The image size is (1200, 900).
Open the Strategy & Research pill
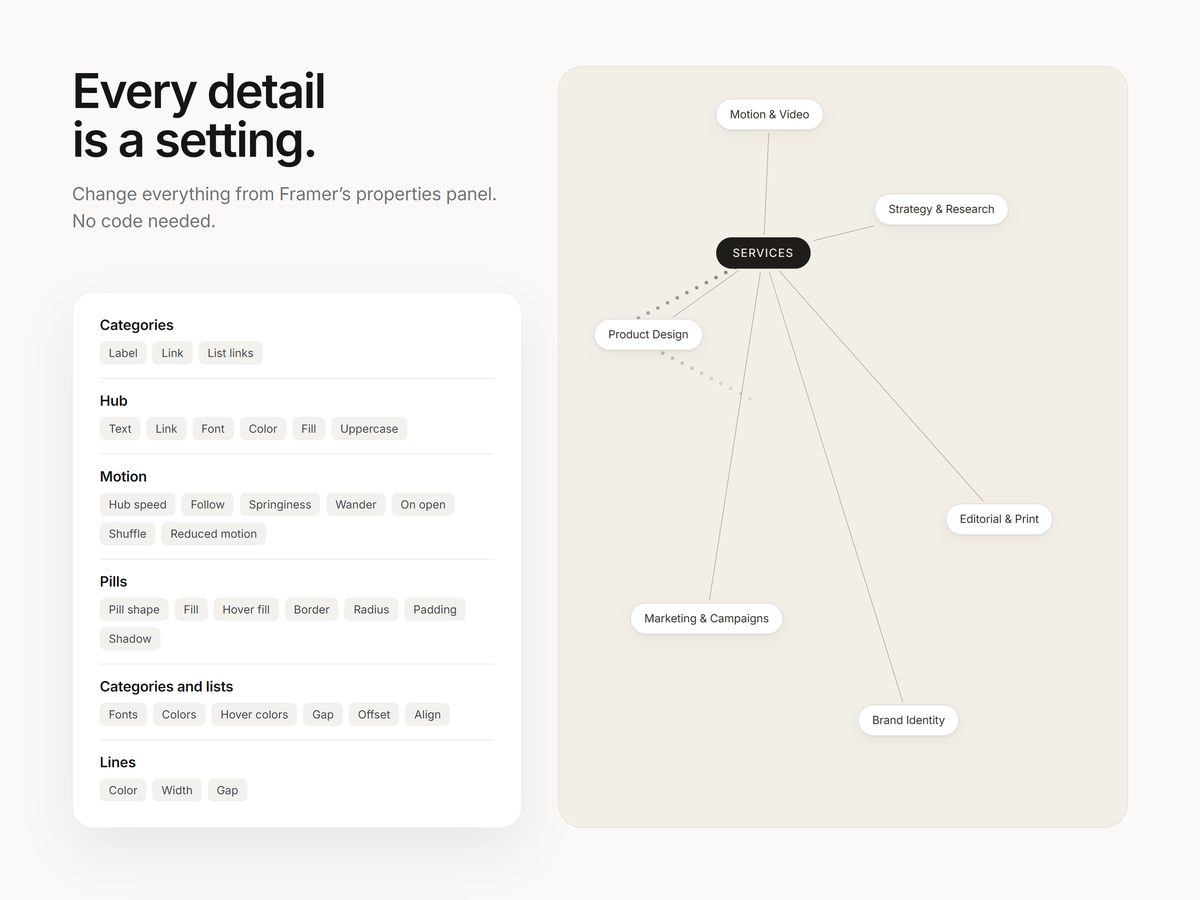pyautogui.click(x=941, y=209)
